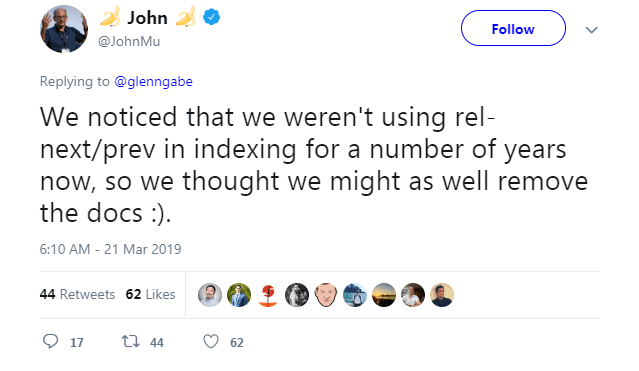View the 44 Retweets list
The height and width of the screenshot is (371, 639).
[77, 294]
